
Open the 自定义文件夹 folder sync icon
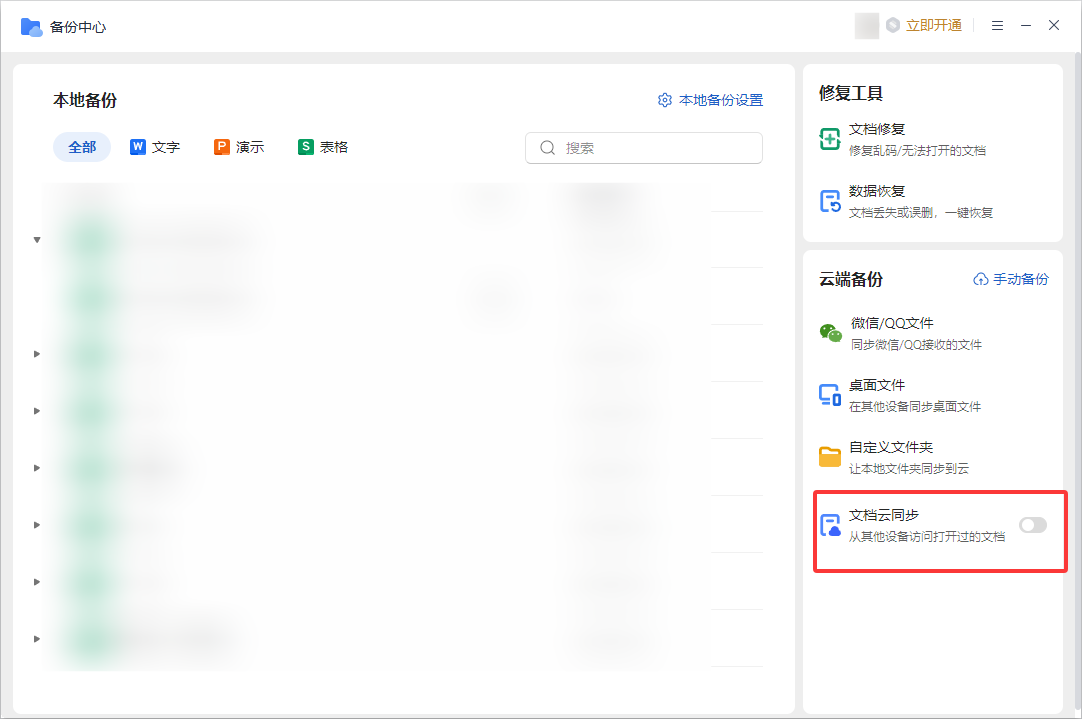coord(829,454)
